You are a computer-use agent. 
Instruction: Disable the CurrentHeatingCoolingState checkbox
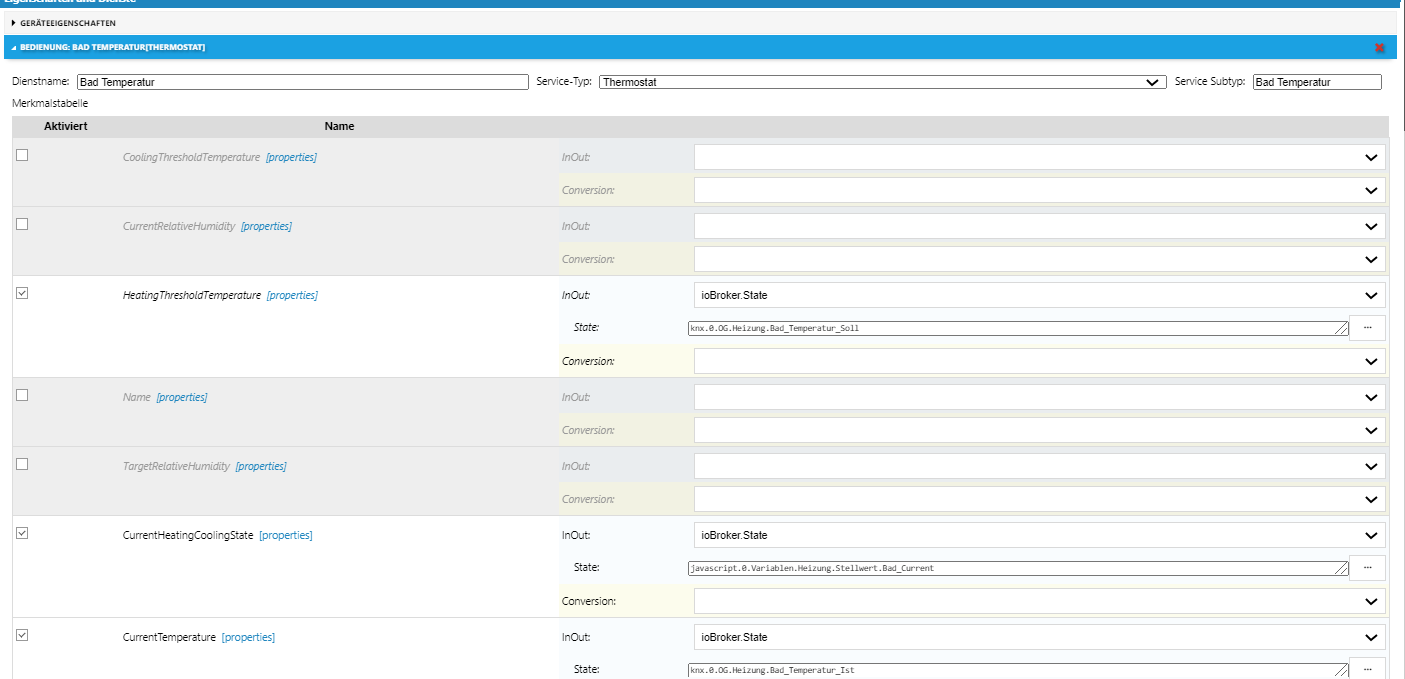pyautogui.click(x=22, y=533)
